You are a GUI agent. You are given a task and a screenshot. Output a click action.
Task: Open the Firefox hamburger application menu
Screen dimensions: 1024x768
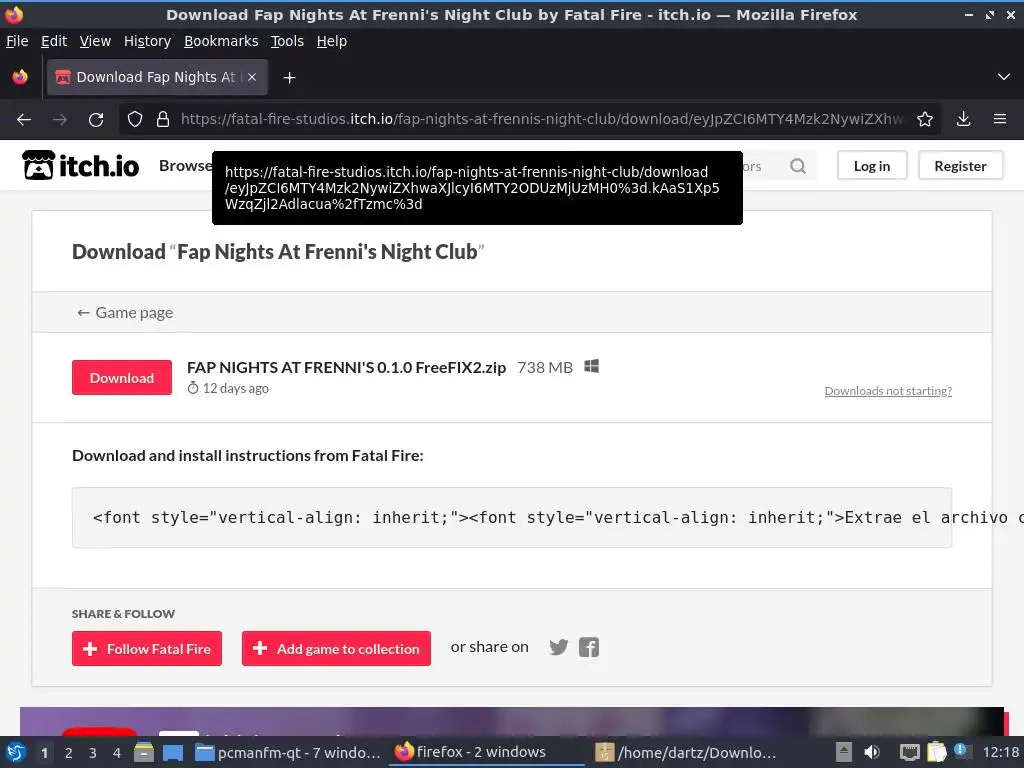(1000, 119)
